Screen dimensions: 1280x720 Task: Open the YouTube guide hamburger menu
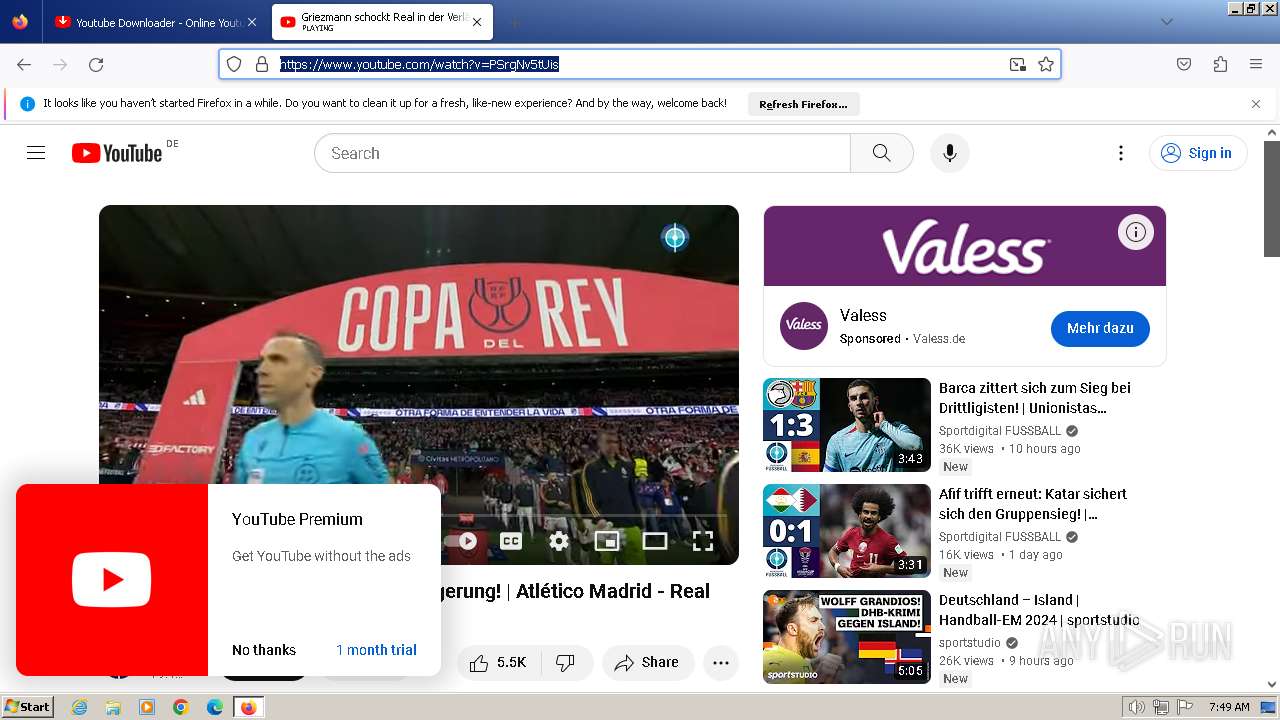tap(36, 153)
